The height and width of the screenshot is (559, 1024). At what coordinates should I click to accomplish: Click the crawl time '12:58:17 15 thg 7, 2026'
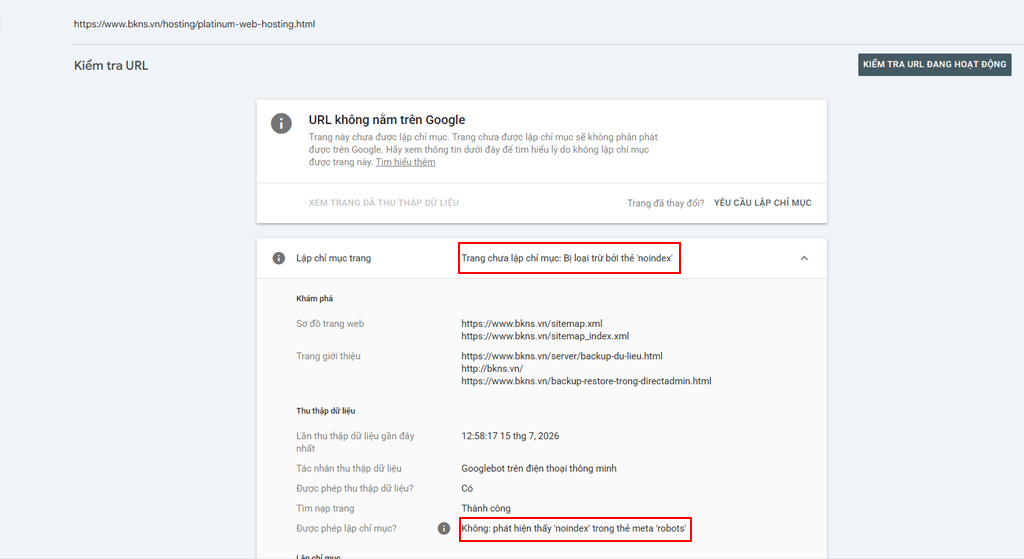[510, 436]
